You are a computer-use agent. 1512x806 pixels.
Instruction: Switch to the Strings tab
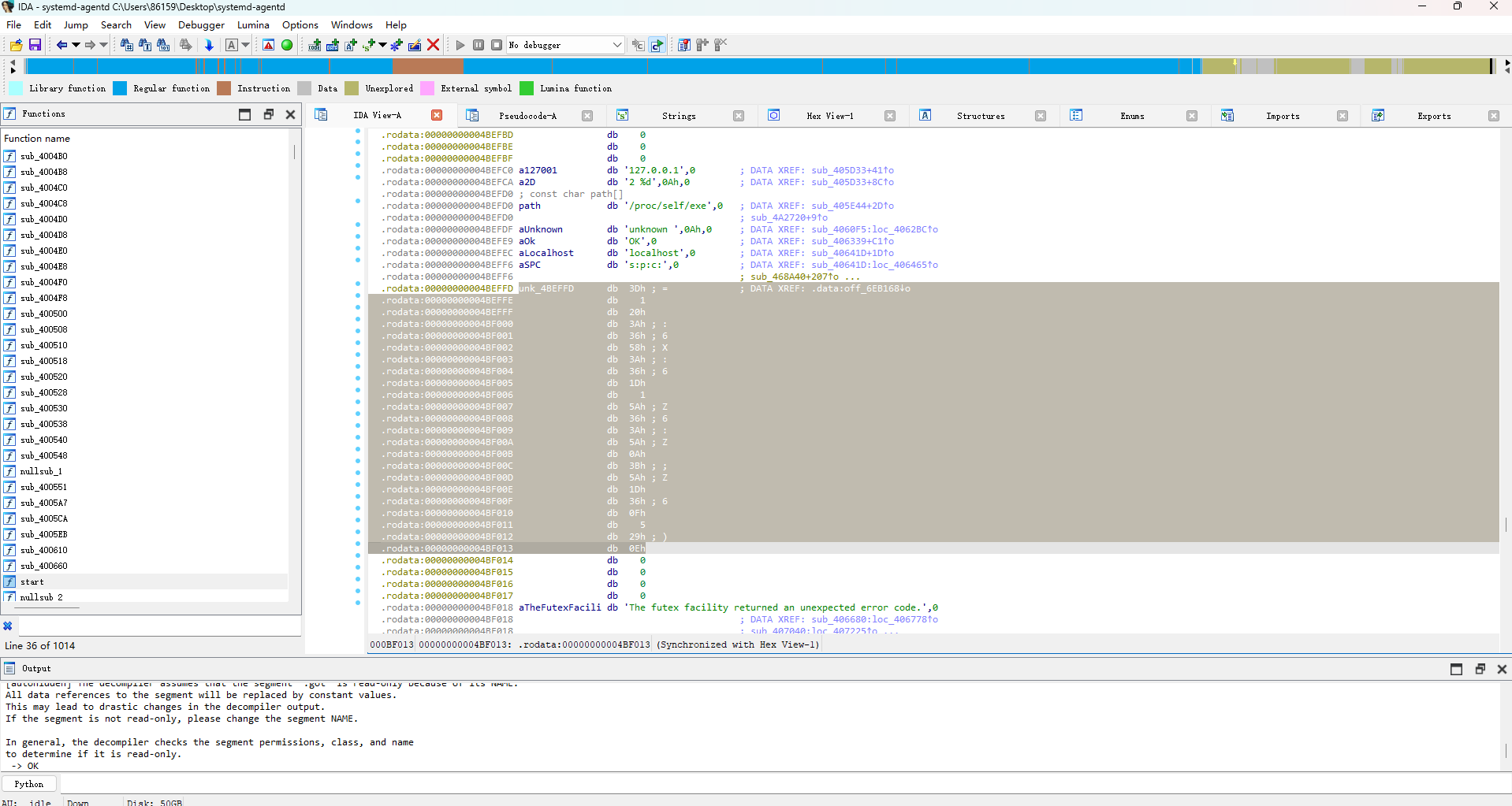(x=679, y=116)
